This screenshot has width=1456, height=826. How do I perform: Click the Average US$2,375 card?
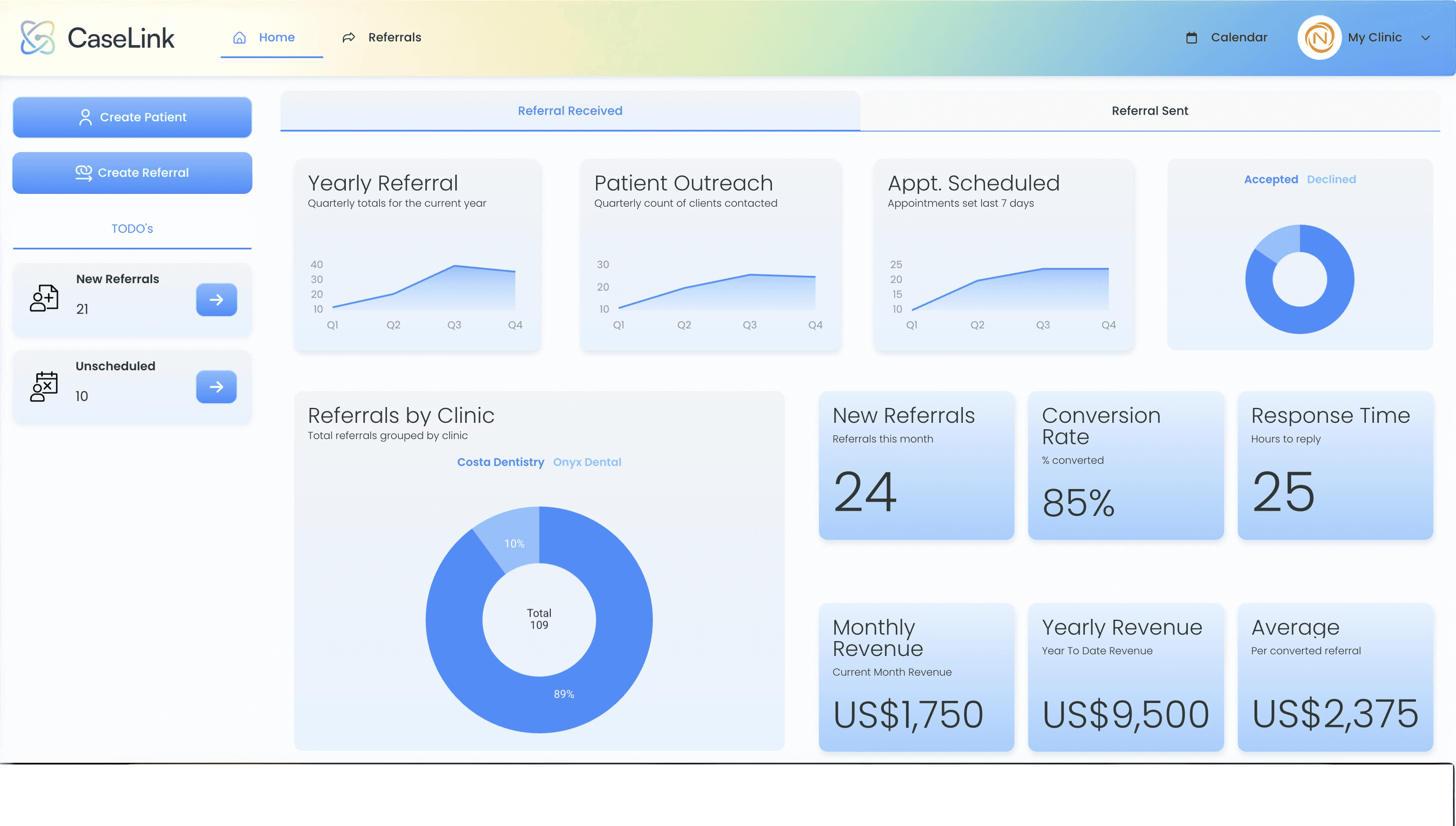pos(1335,677)
